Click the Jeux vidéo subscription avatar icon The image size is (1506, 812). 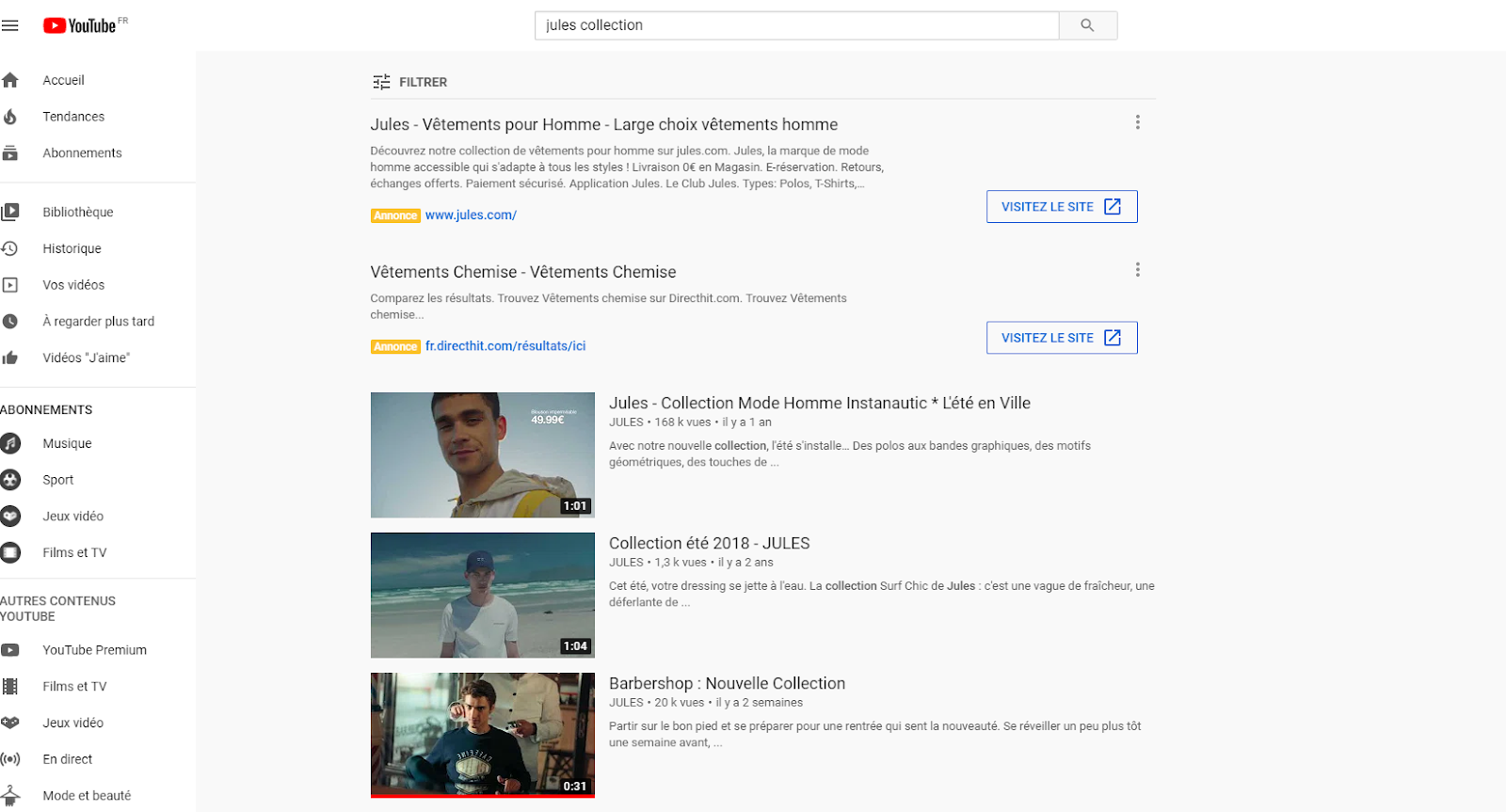tap(10, 516)
